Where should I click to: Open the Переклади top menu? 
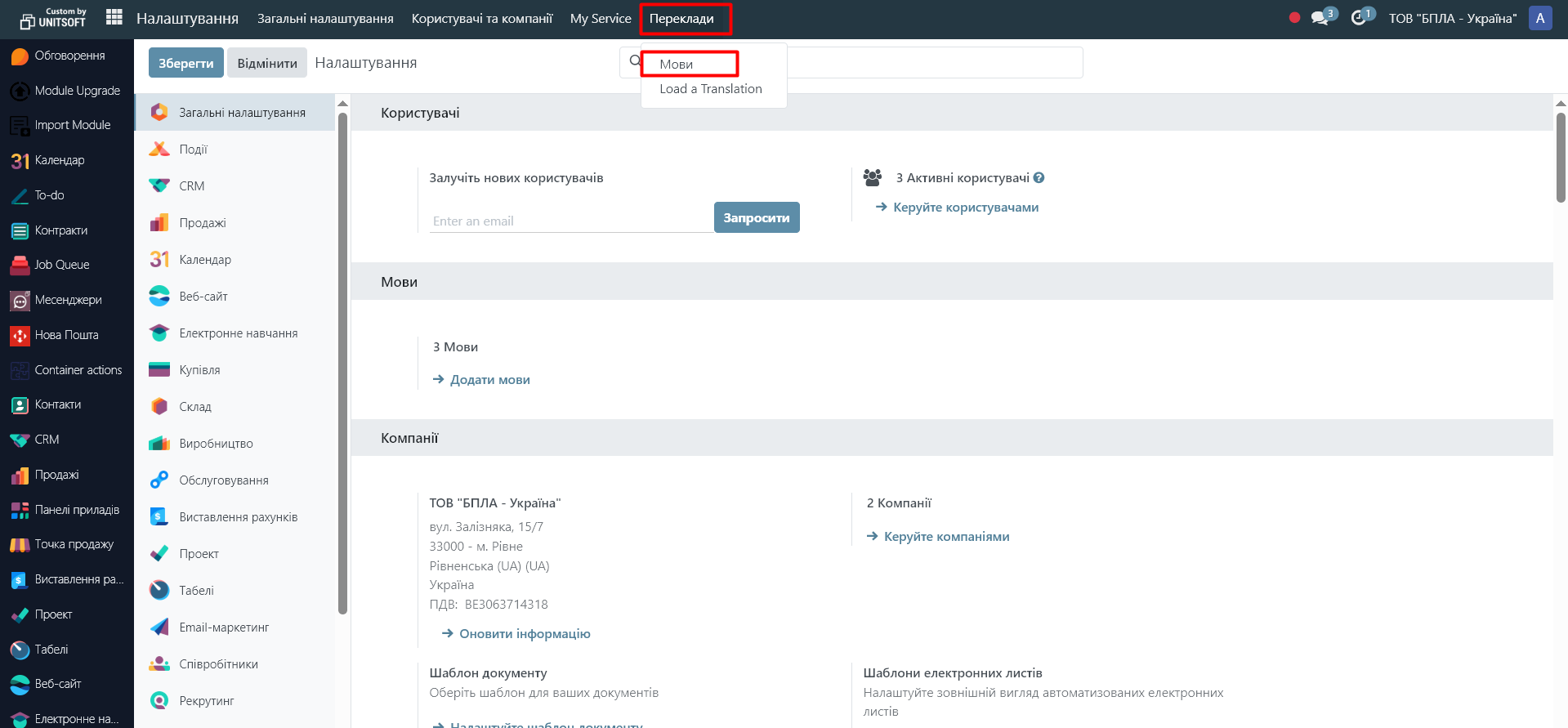(681, 19)
